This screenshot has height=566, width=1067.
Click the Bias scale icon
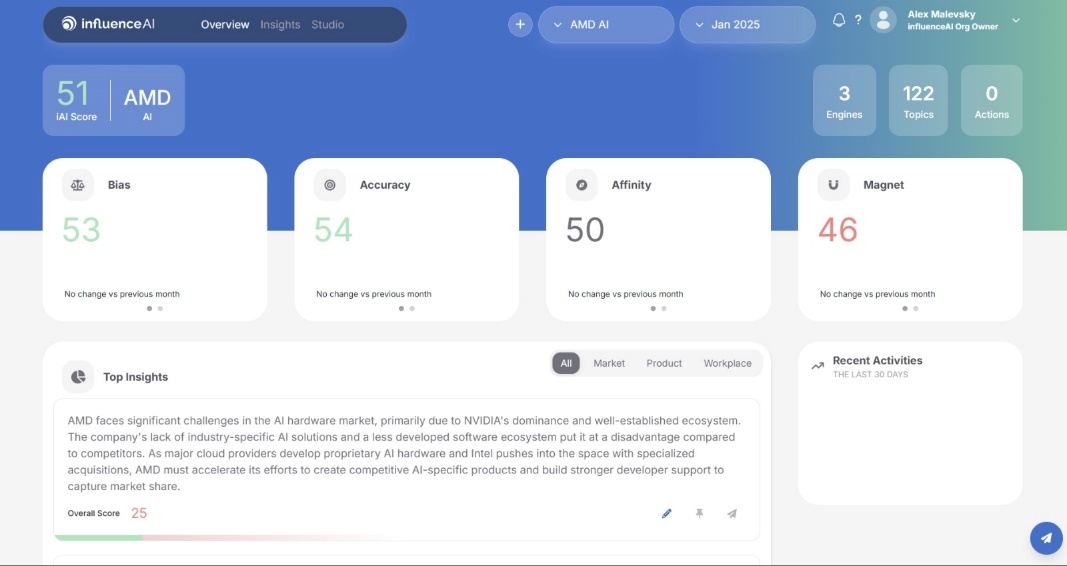pyautogui.click(x=78, y=185)
